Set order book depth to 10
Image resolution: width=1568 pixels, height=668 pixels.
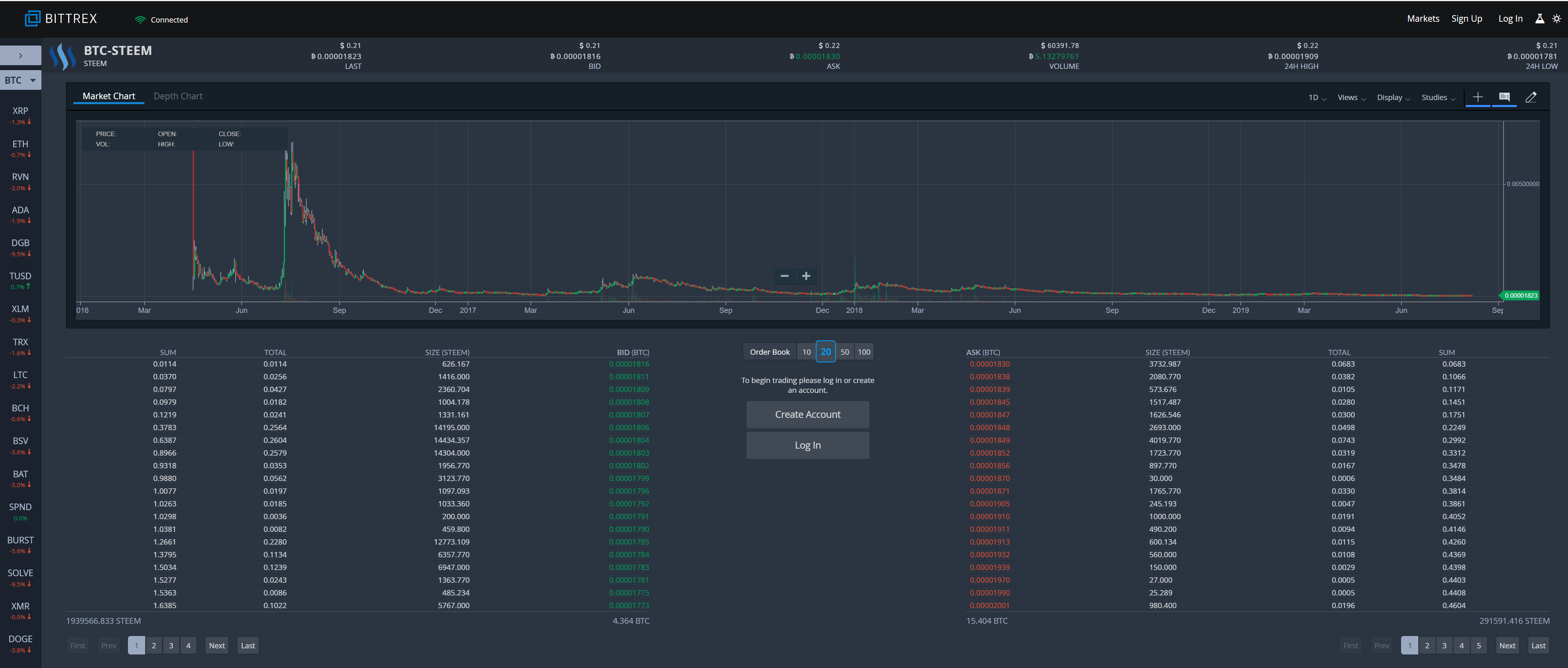pyautogui.click(x=806, y=352)
